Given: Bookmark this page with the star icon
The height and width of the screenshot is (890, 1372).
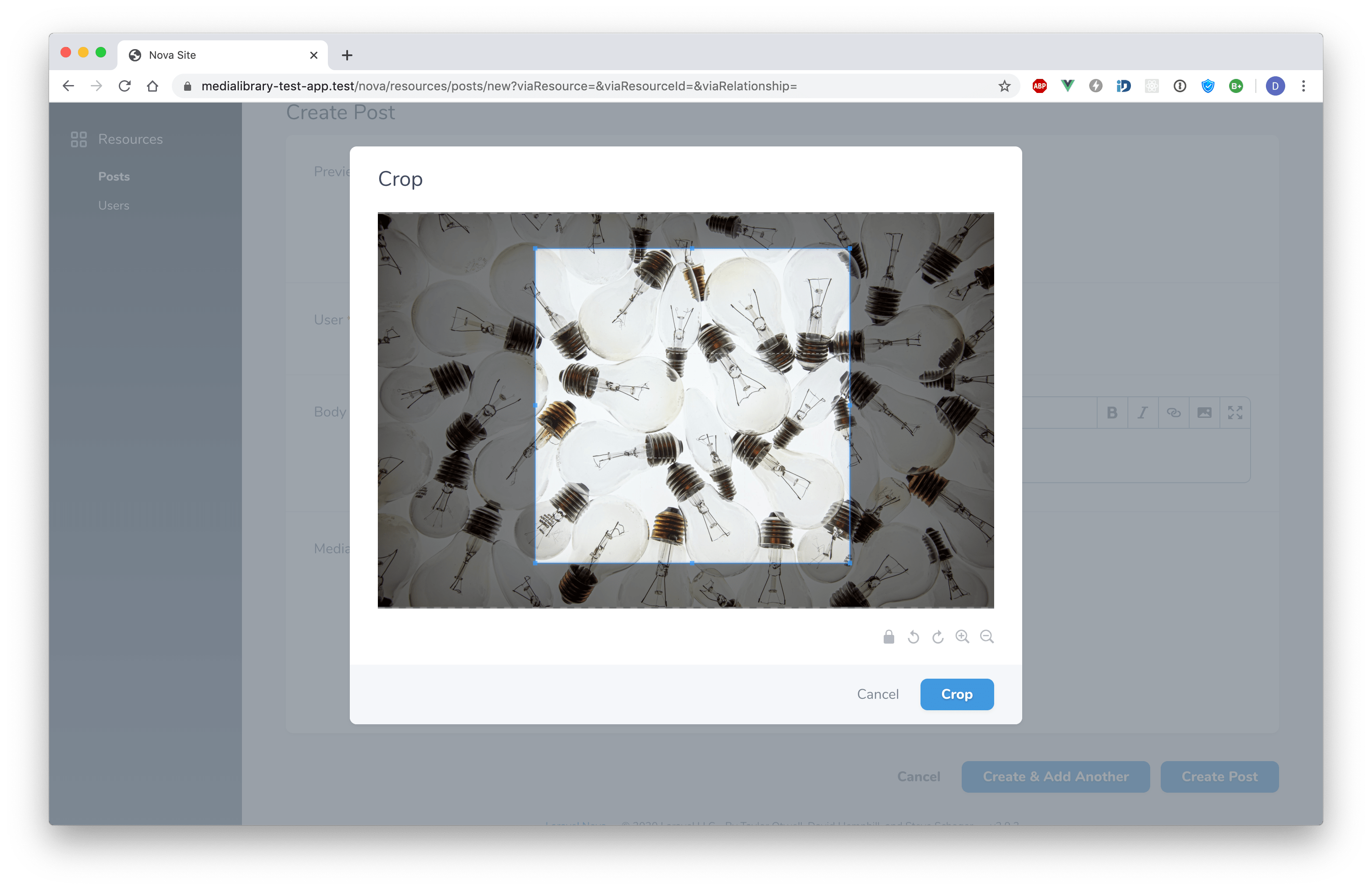Looking at the screenshot, I should click(1004, 86).
